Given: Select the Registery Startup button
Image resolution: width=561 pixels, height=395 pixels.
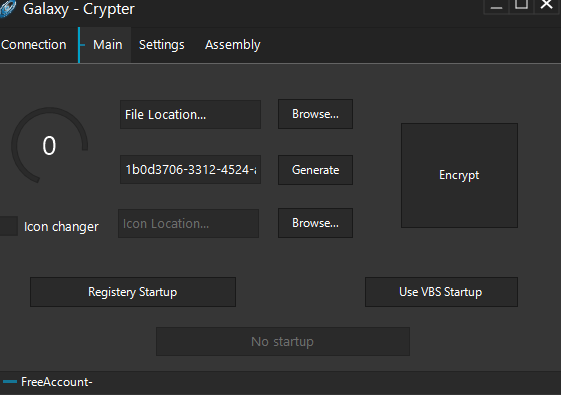Looking at the screenshot, I should (133, 292).
